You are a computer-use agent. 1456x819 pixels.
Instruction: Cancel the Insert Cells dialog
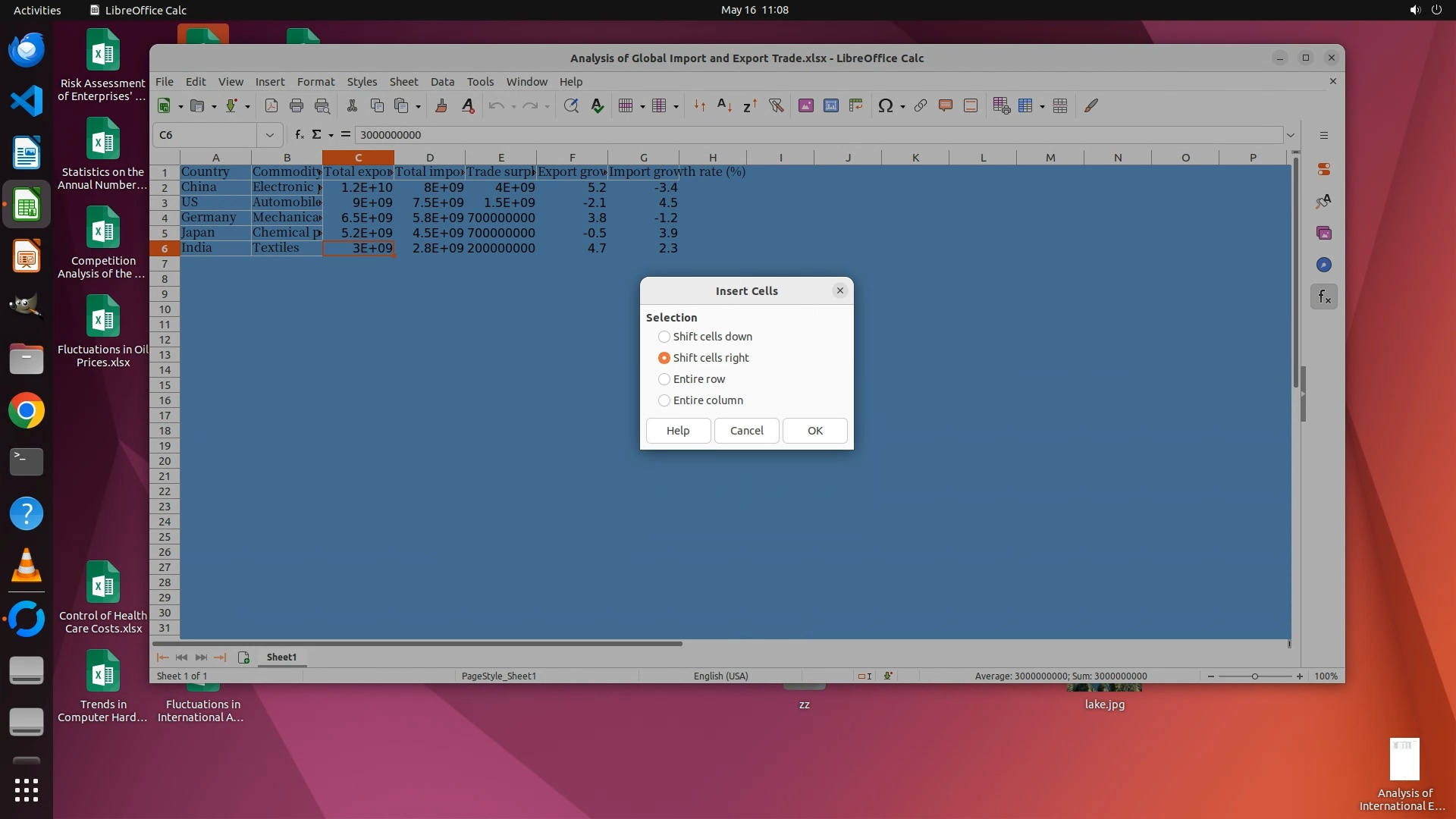point(746,431)
